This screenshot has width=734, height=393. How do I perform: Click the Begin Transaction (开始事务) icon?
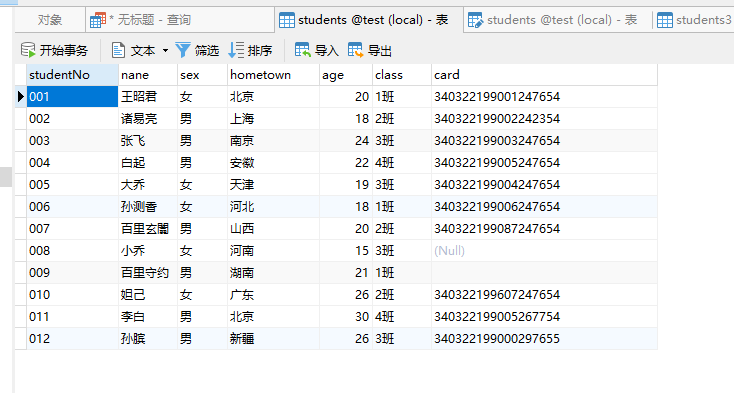point(28,50)
